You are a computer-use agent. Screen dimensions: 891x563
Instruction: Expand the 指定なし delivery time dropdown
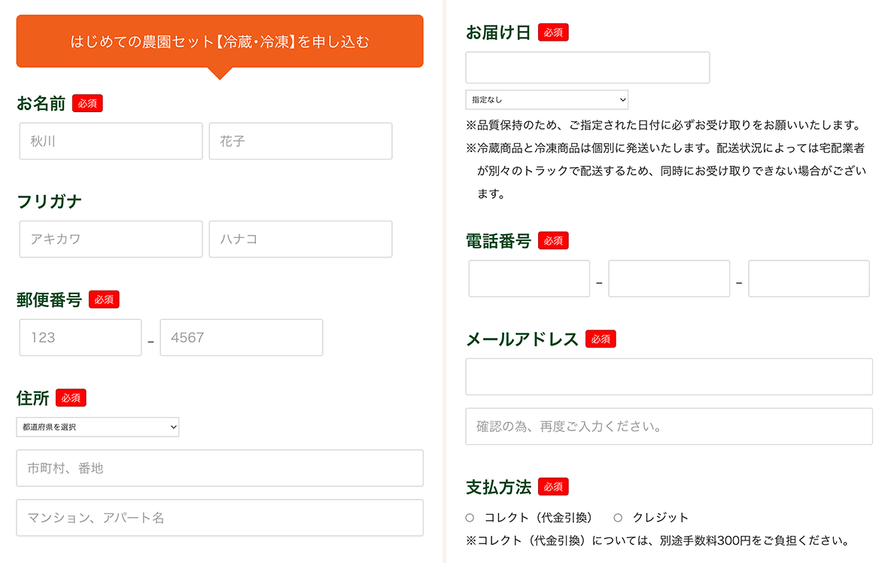click(x=546, y=100)
